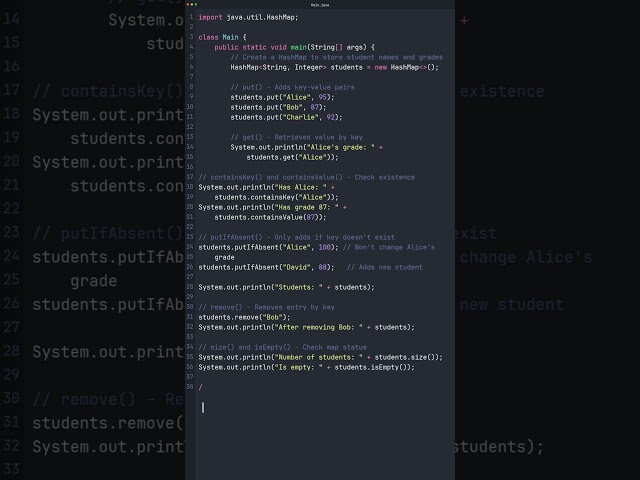The height and width of the screenshot is (480, 640).
Task: Click the println "Alice's grade: " line
Action: (x=307, y=147)
